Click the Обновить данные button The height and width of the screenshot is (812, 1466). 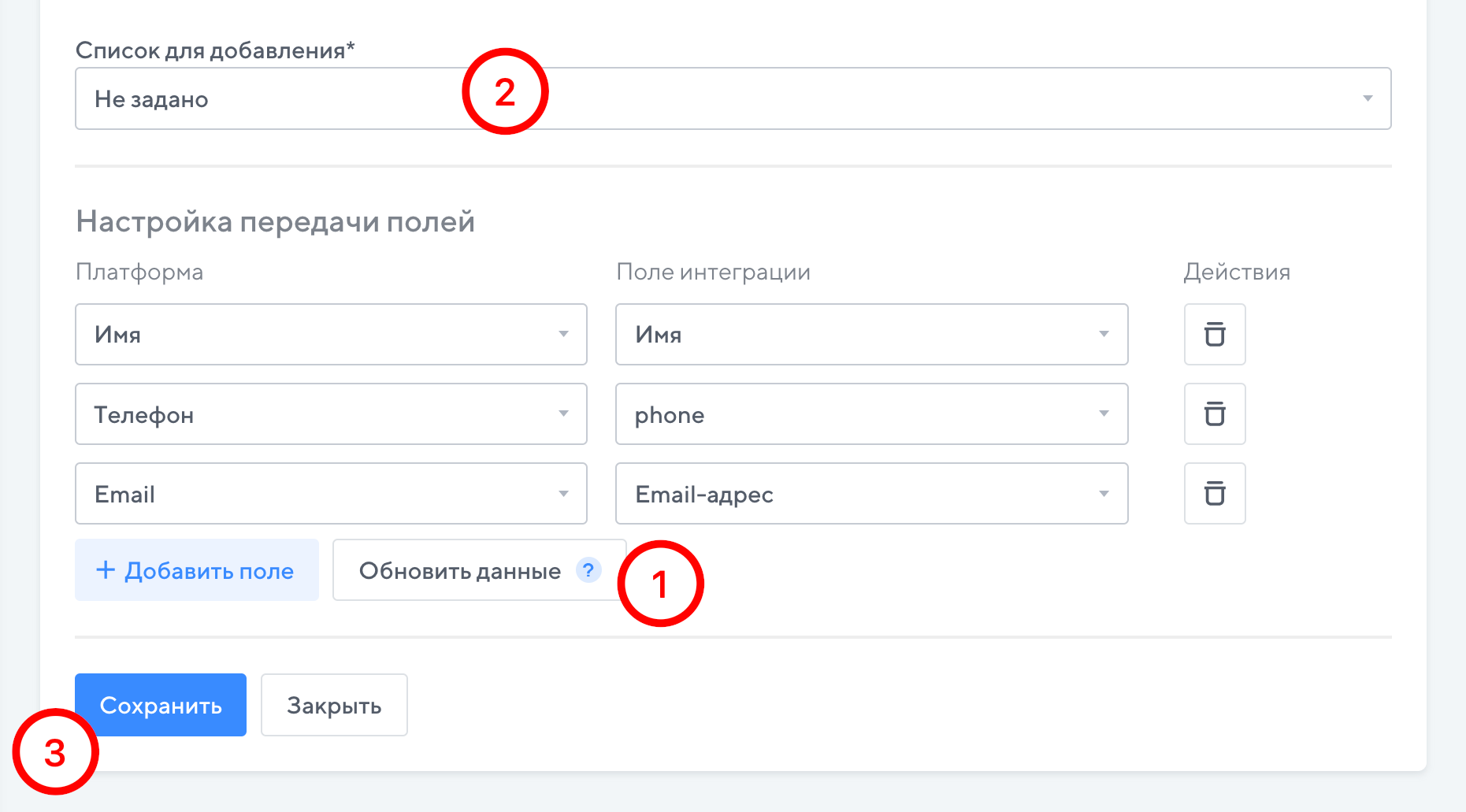point(460,570)
